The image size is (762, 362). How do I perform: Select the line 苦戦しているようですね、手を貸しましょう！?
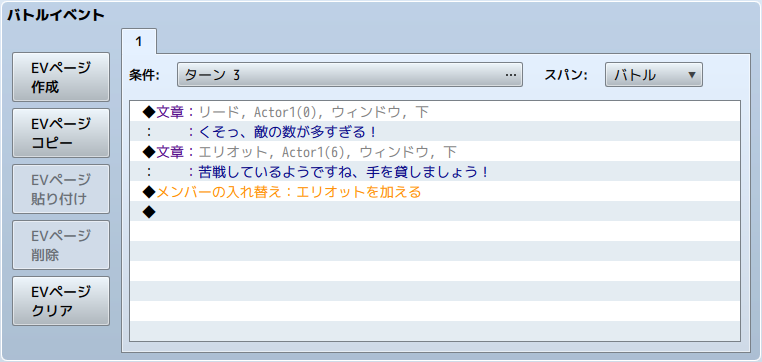pos(435,172)
